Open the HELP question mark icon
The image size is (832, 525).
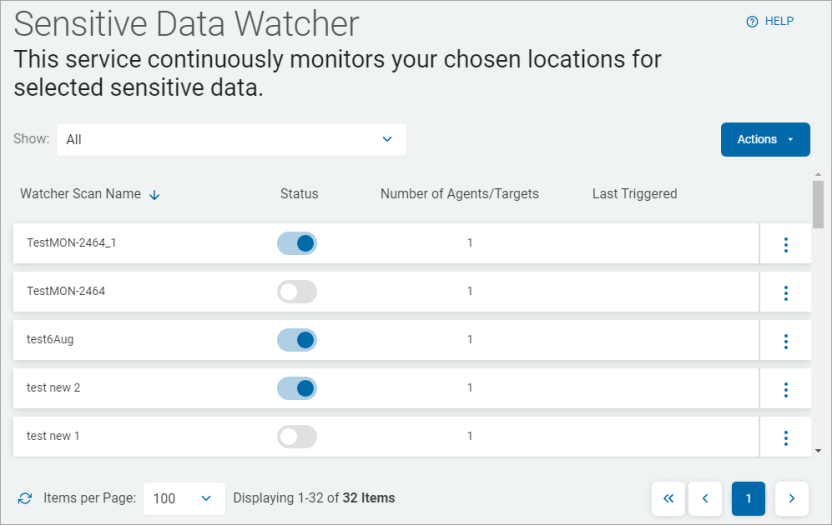coord(752,22)
